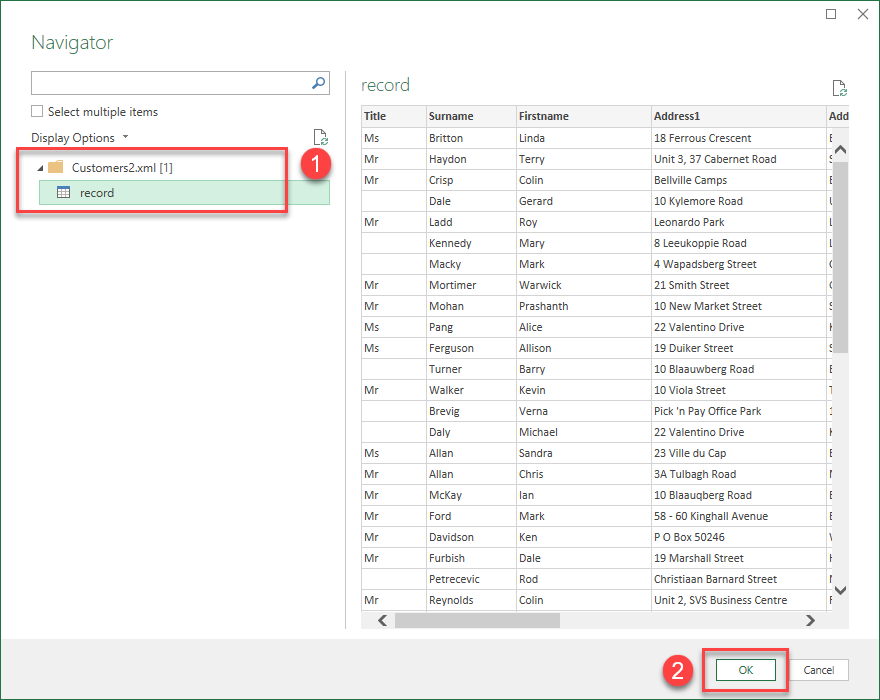Click the left scroll arrow below the data
This screenshot has width=880, height=700.
pyautogui.click(x=382, y=620)
